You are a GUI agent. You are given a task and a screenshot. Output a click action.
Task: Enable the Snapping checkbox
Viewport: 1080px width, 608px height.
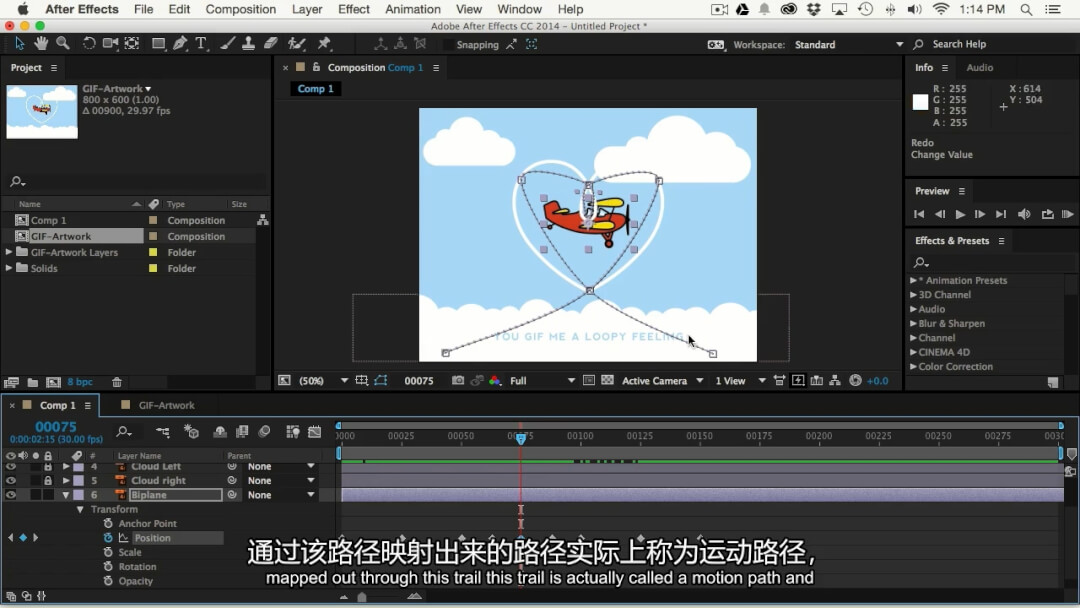[448, 45]
